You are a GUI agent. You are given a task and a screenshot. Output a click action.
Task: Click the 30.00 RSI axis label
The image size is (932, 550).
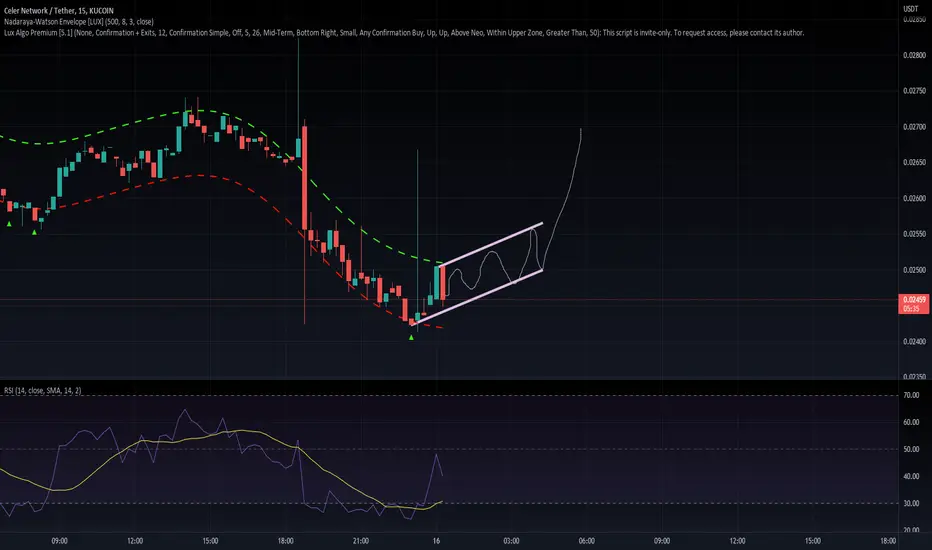tap(911, 504)
